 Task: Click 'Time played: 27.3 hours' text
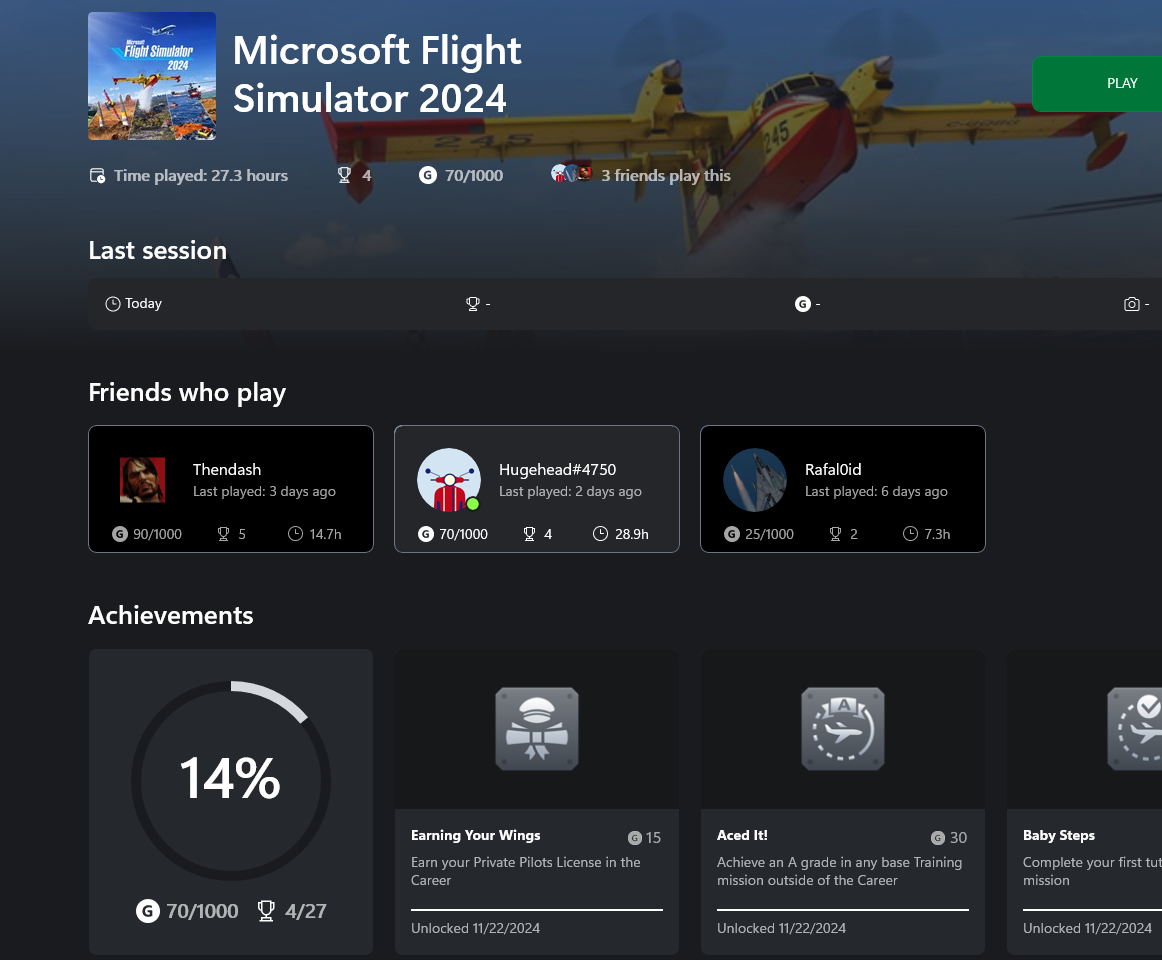tap(201, 176)
